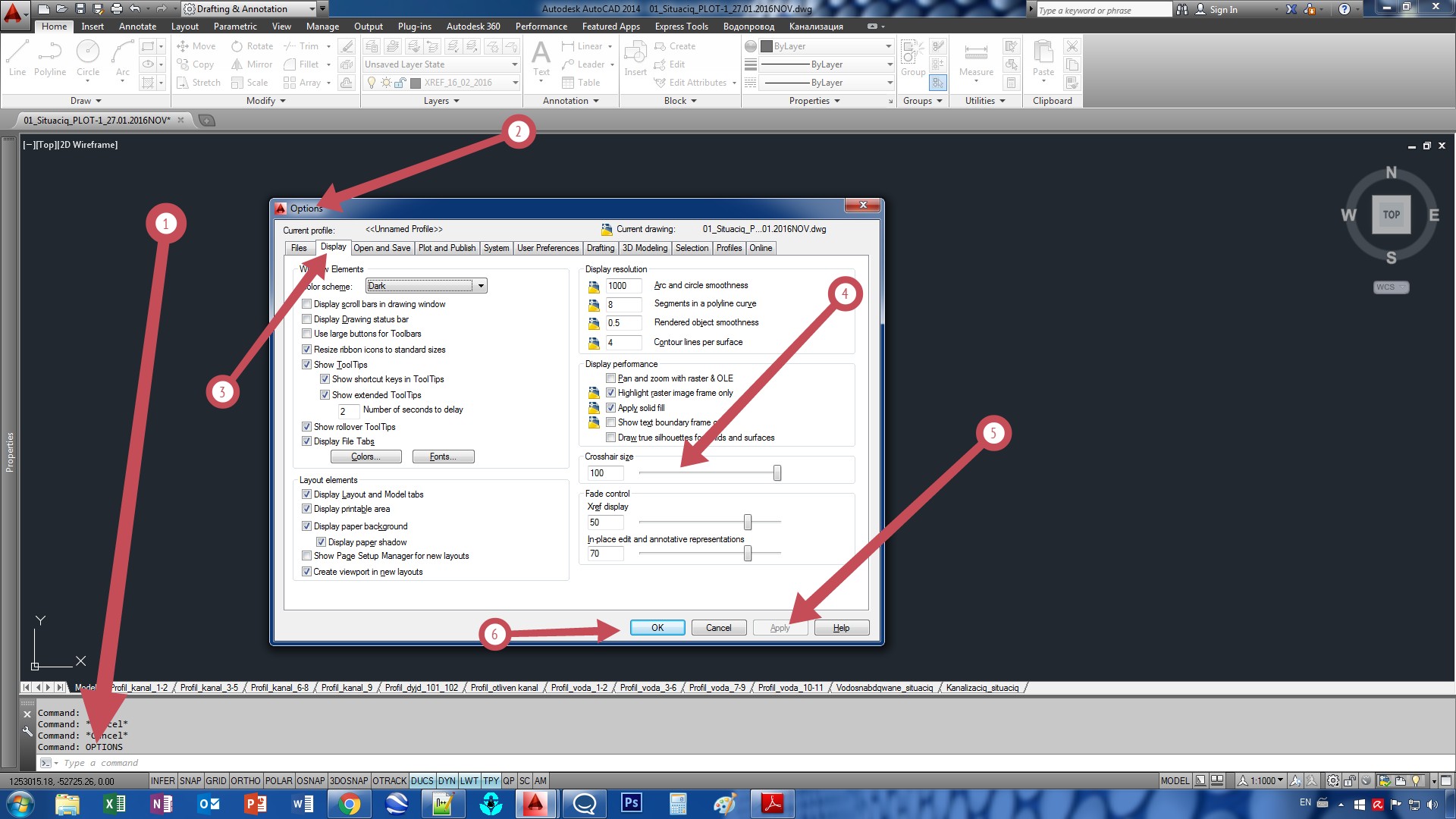This screenshot has width=1456, height=819.
Task: Enable Pan and zoom with raster & OLE
Action: [x=610, y=378]
